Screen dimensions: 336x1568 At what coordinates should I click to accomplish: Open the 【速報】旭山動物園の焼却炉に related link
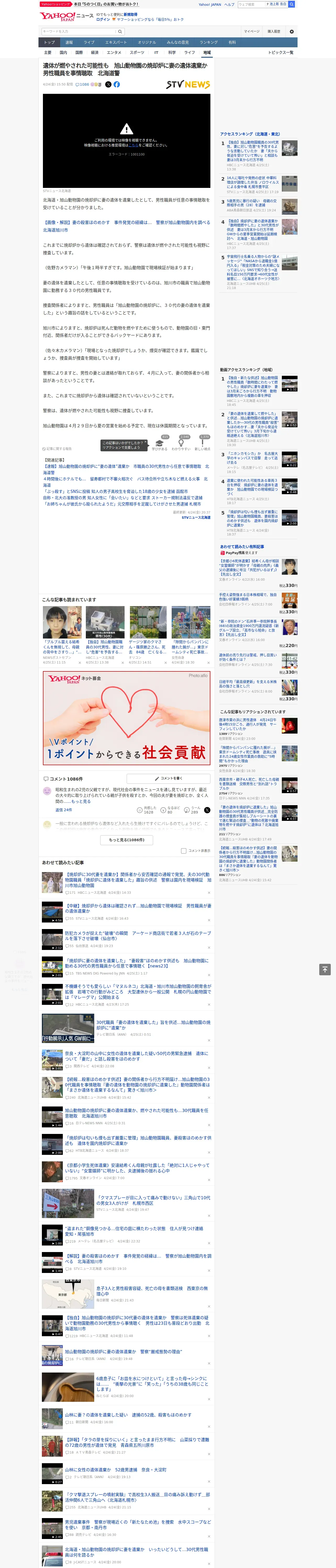126,469
